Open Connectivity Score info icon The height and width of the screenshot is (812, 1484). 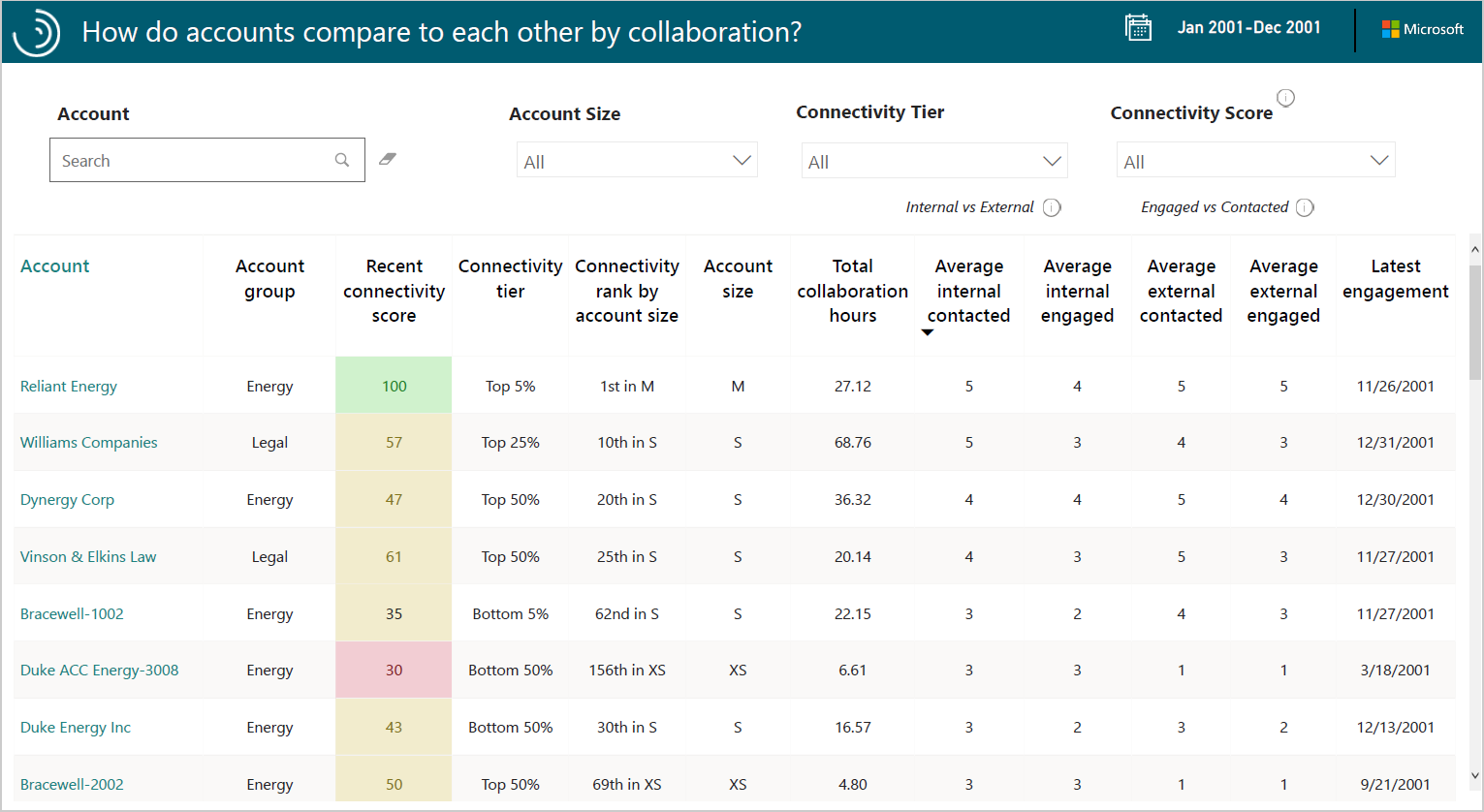tap(1285, 98)
